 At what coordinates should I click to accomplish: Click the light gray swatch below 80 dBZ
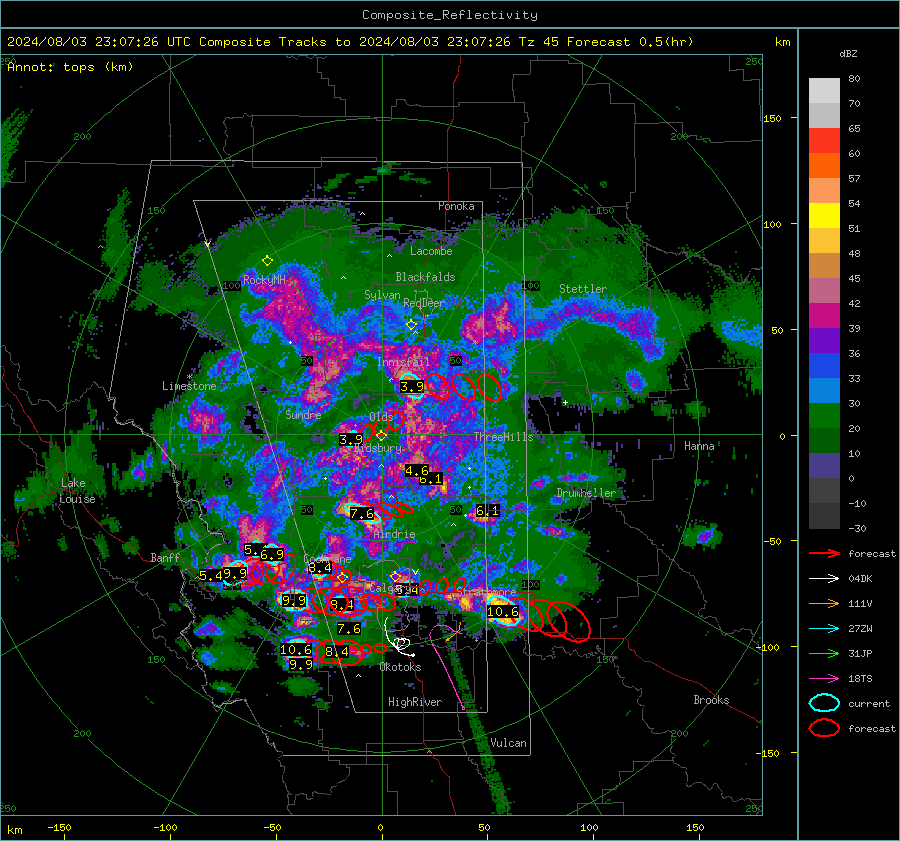tap(824, 91)
